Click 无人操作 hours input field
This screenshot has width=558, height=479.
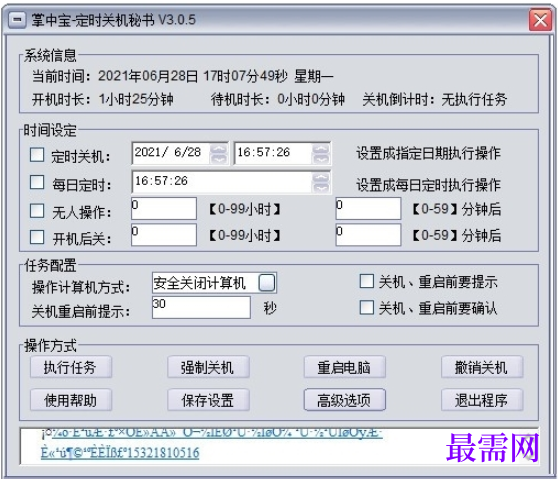point(164,209)
